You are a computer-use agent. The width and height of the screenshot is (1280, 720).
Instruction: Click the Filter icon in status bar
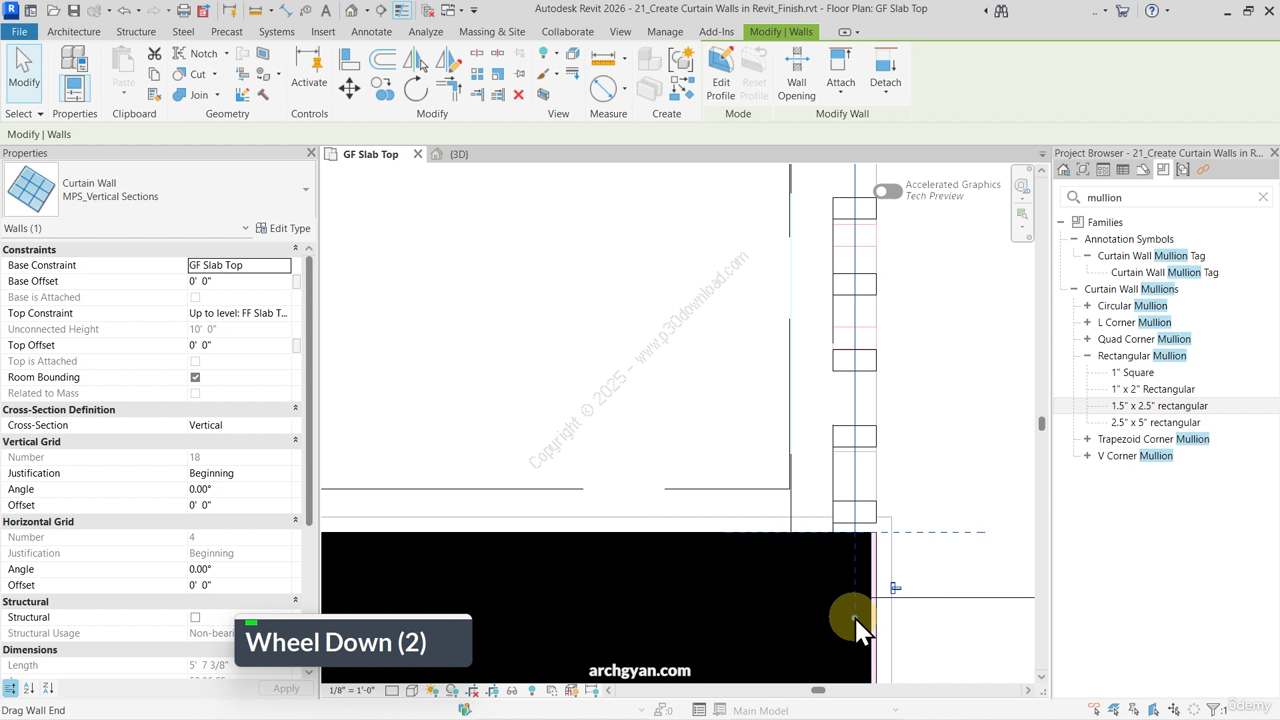1214,710
